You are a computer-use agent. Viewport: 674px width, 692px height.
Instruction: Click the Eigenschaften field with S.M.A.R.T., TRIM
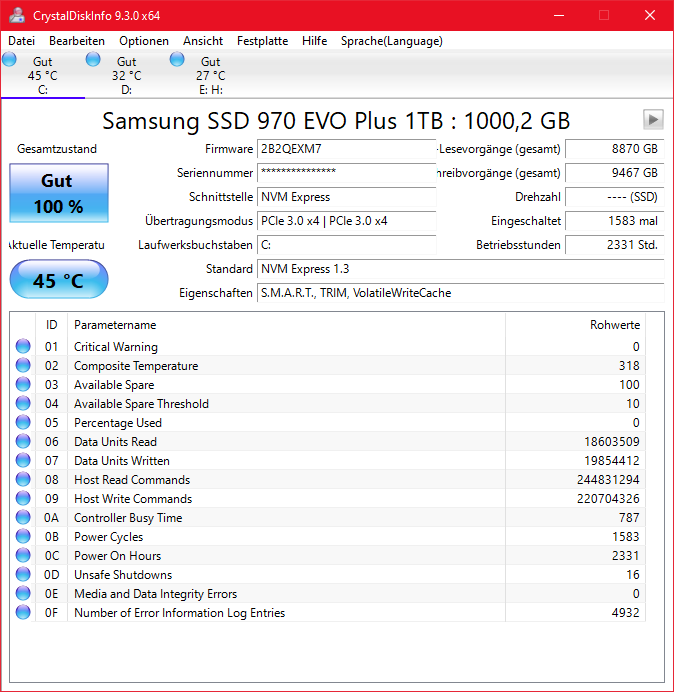pos(460,293)
